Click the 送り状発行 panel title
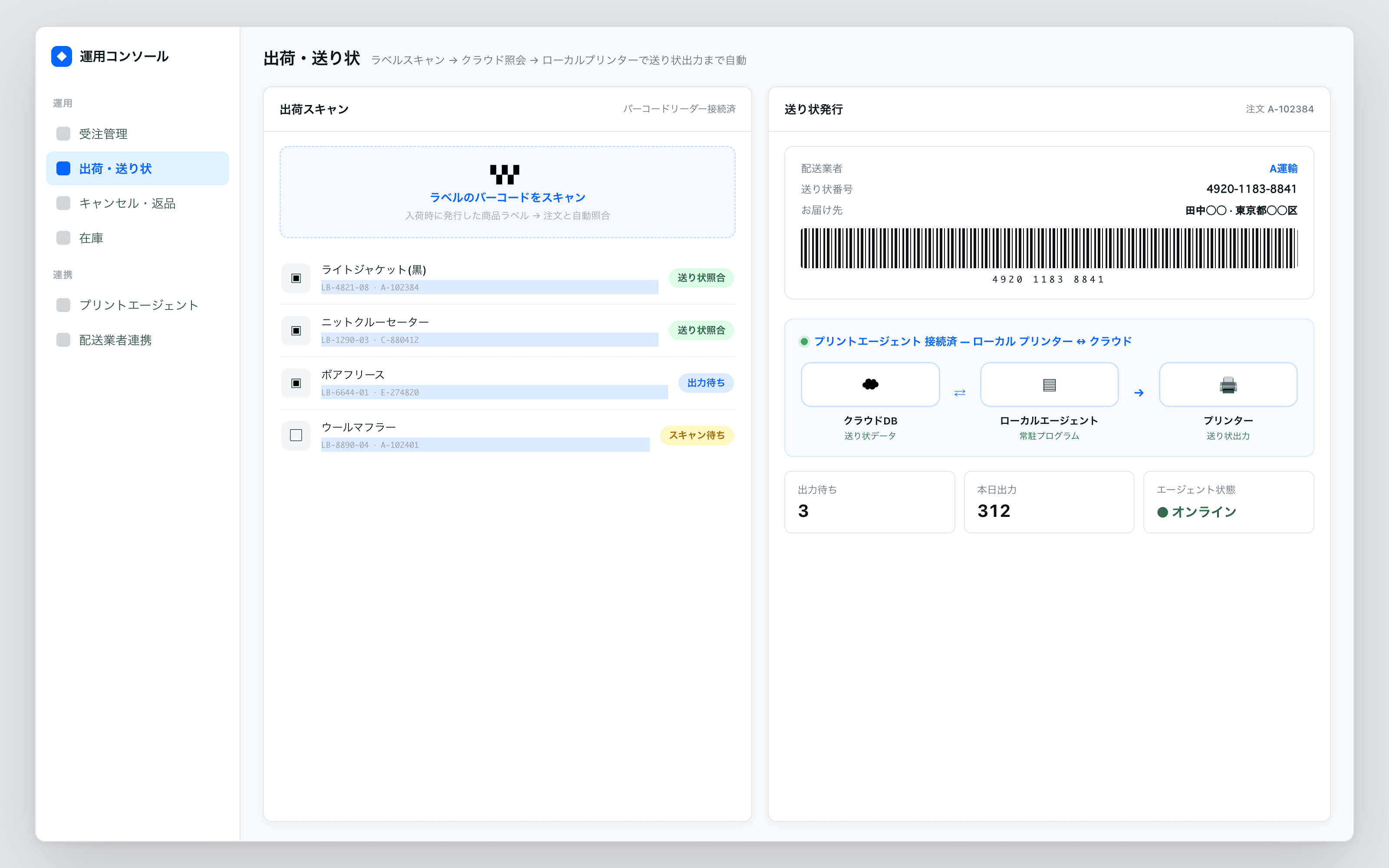Image resolution: width=1389 pixels, height=868 pixels. (813, 109)
